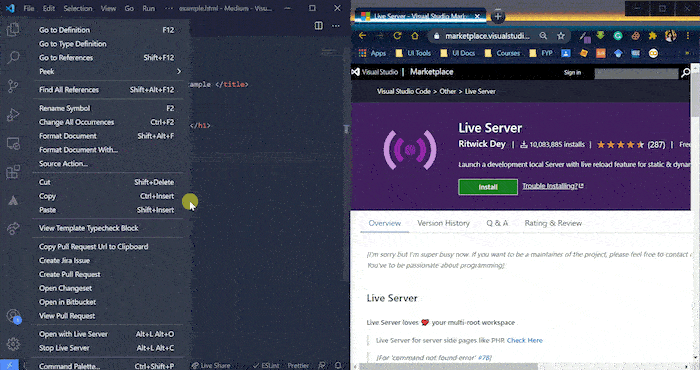The image size is (700, 370).
Task: Switch to Rating & Review tab
Action: coord(553,223)
